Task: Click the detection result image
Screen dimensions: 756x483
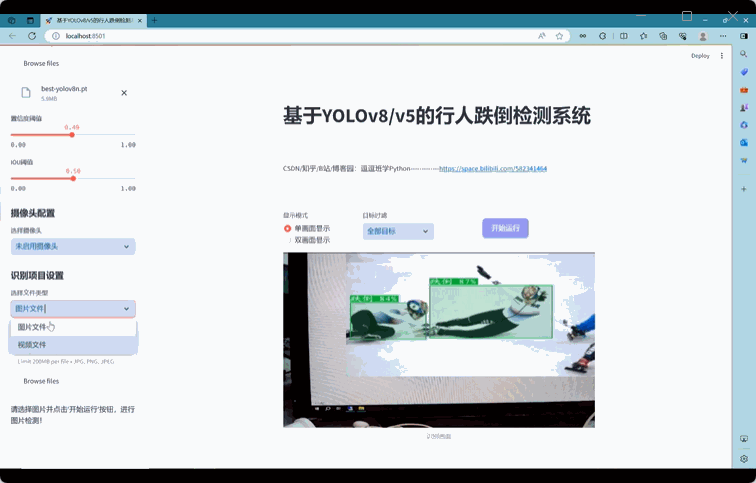Action: point(439,340)
